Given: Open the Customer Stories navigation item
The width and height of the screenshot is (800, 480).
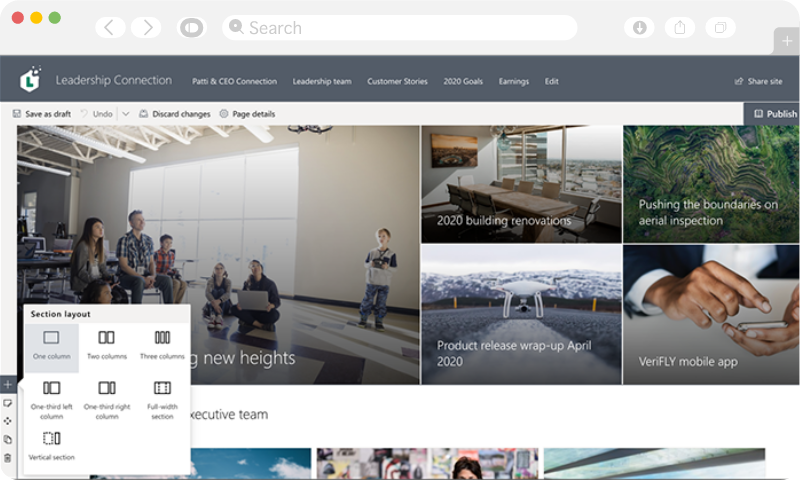Looking at the screenshot, I should click(x=397, y=81).
